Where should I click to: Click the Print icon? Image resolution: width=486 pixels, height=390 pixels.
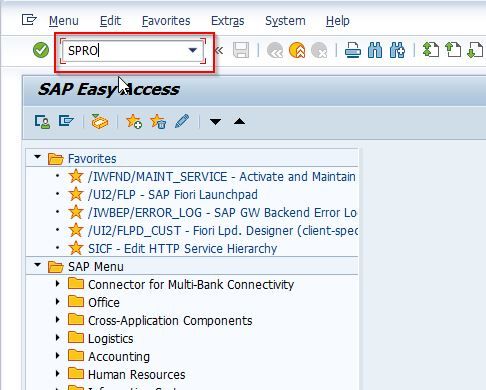(353, 50)
